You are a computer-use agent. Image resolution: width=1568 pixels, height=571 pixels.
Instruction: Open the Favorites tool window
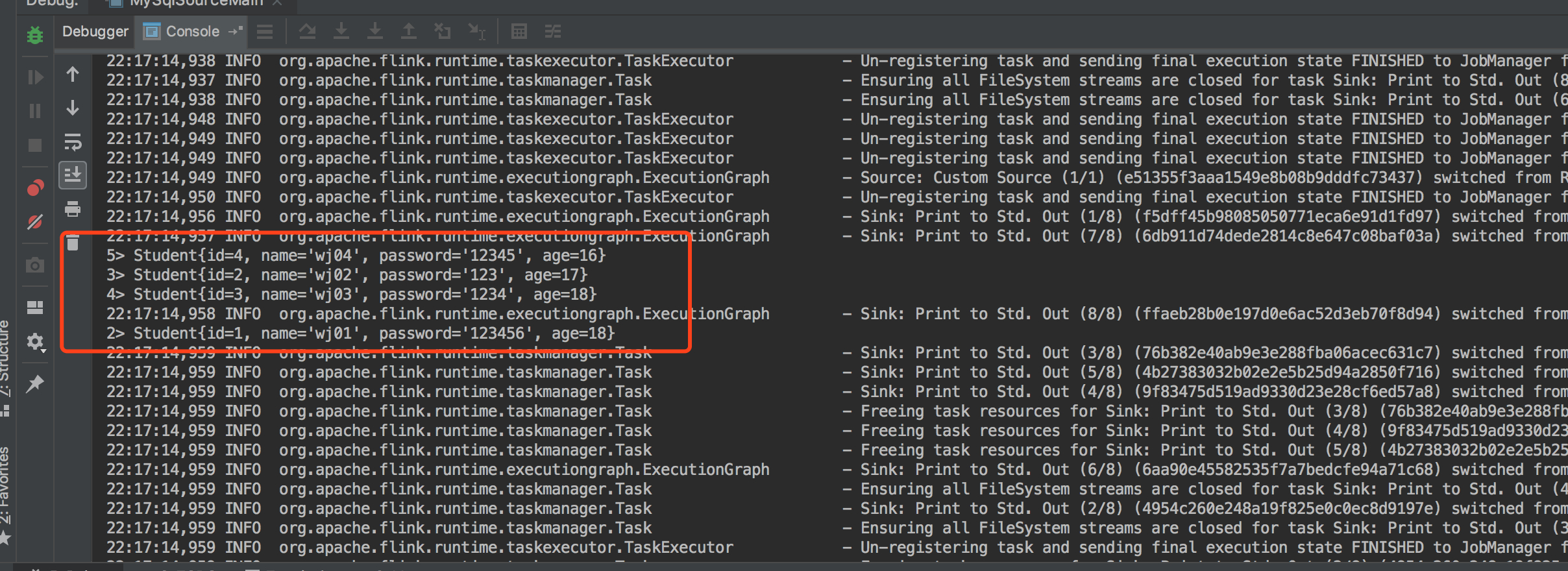click(x=5, y=487)
